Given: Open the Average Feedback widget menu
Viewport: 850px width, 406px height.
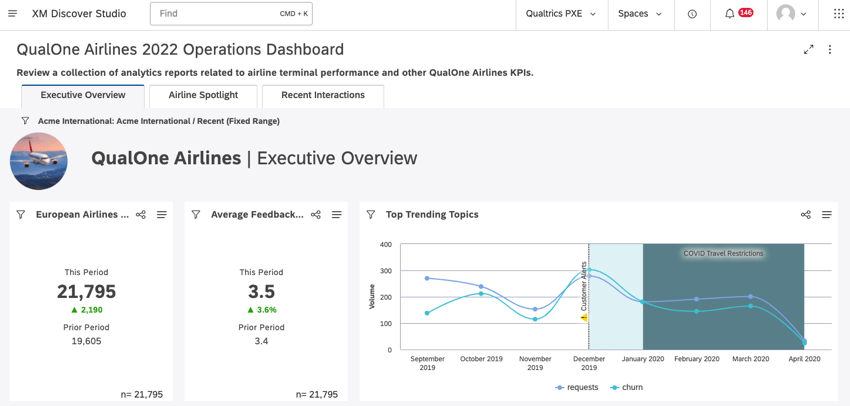Looking at the screenshot, I should pos(337,215).
